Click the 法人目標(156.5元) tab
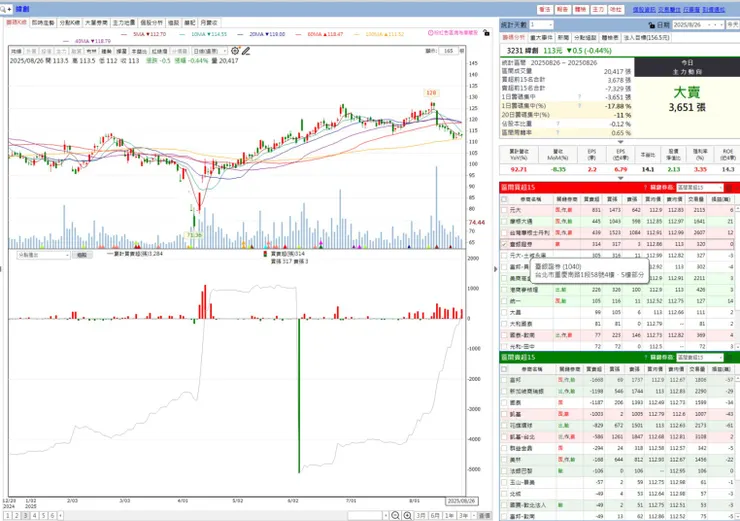This screenshot has width=740, height=521. point(647,37)
